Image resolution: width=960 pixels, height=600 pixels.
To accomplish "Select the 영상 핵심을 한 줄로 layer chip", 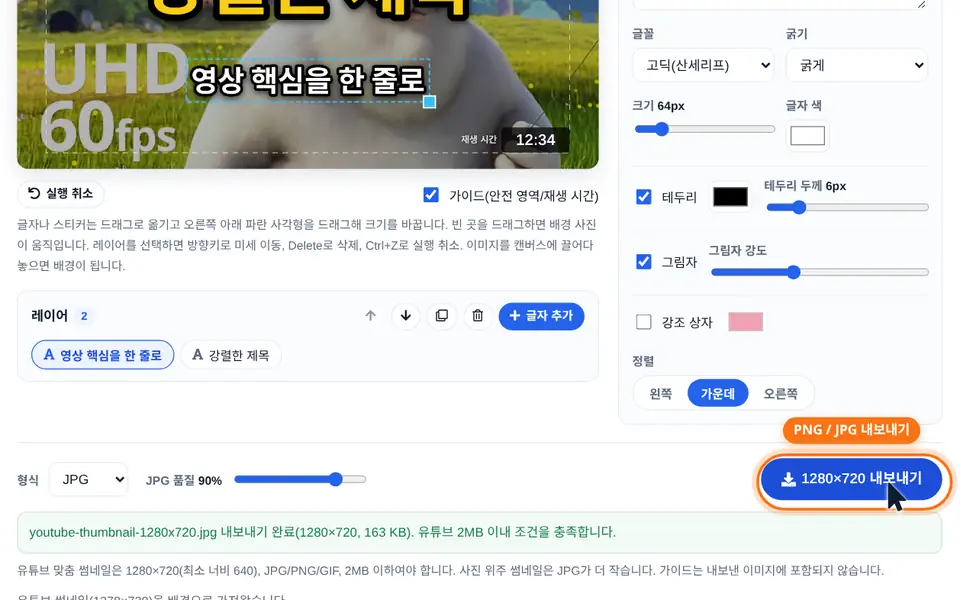I will [x=103, y=355].
